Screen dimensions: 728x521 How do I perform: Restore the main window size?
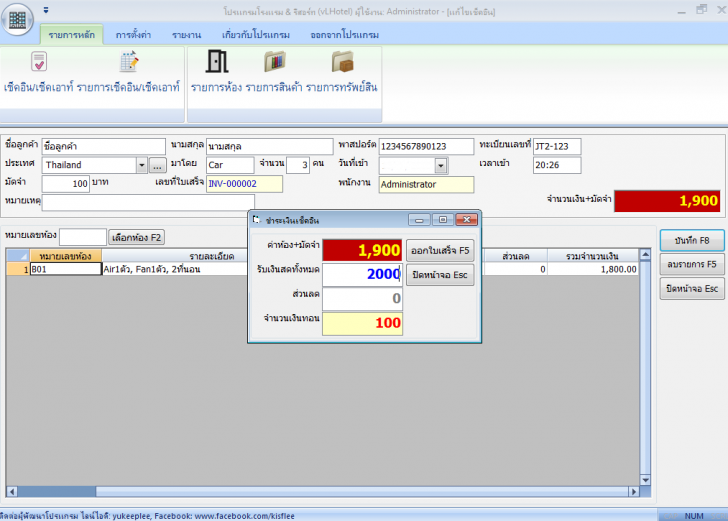[702, 9]
